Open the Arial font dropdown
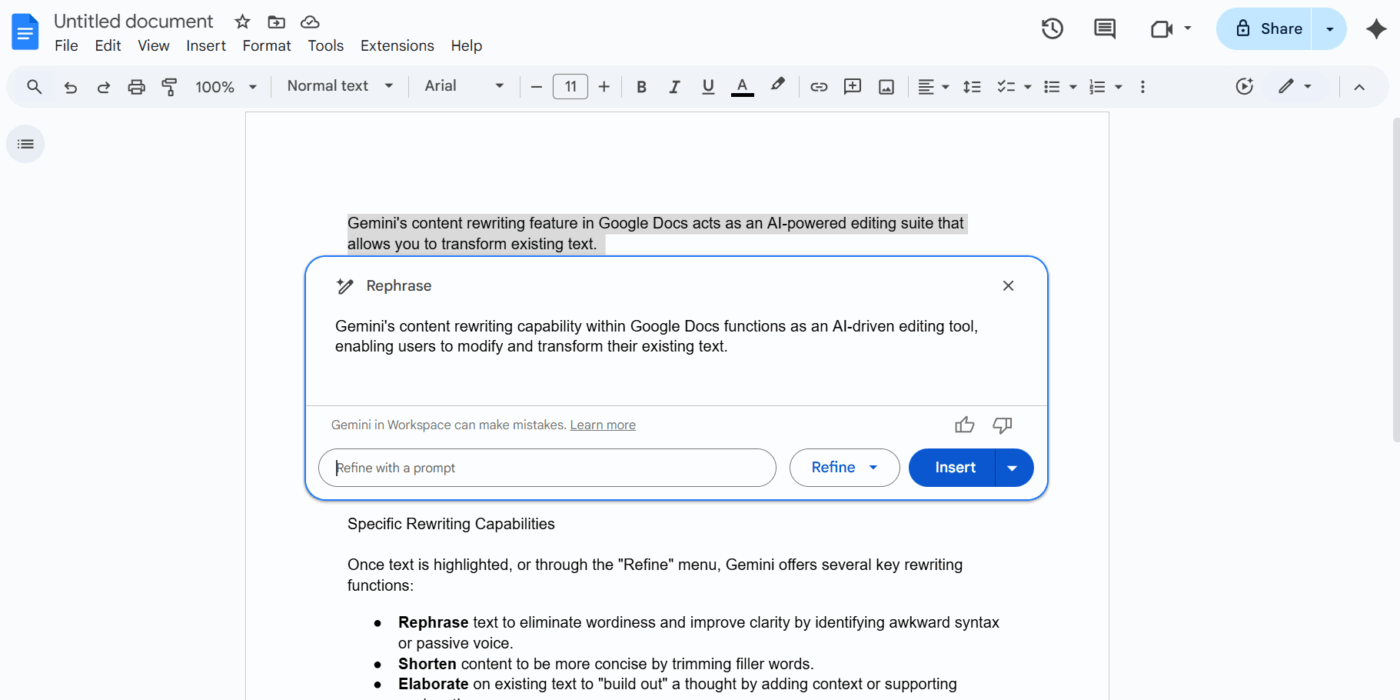 click(464, 86)
